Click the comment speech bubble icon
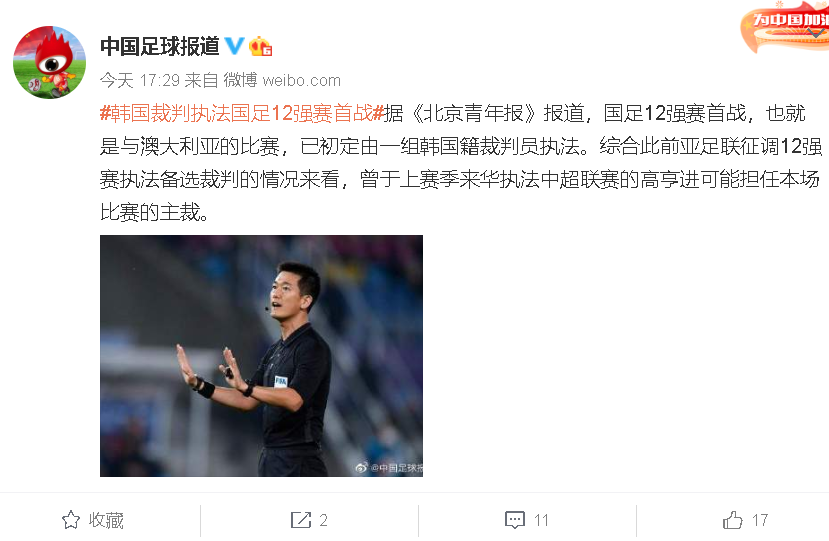829x541 pixels. (x=515, y=520)
